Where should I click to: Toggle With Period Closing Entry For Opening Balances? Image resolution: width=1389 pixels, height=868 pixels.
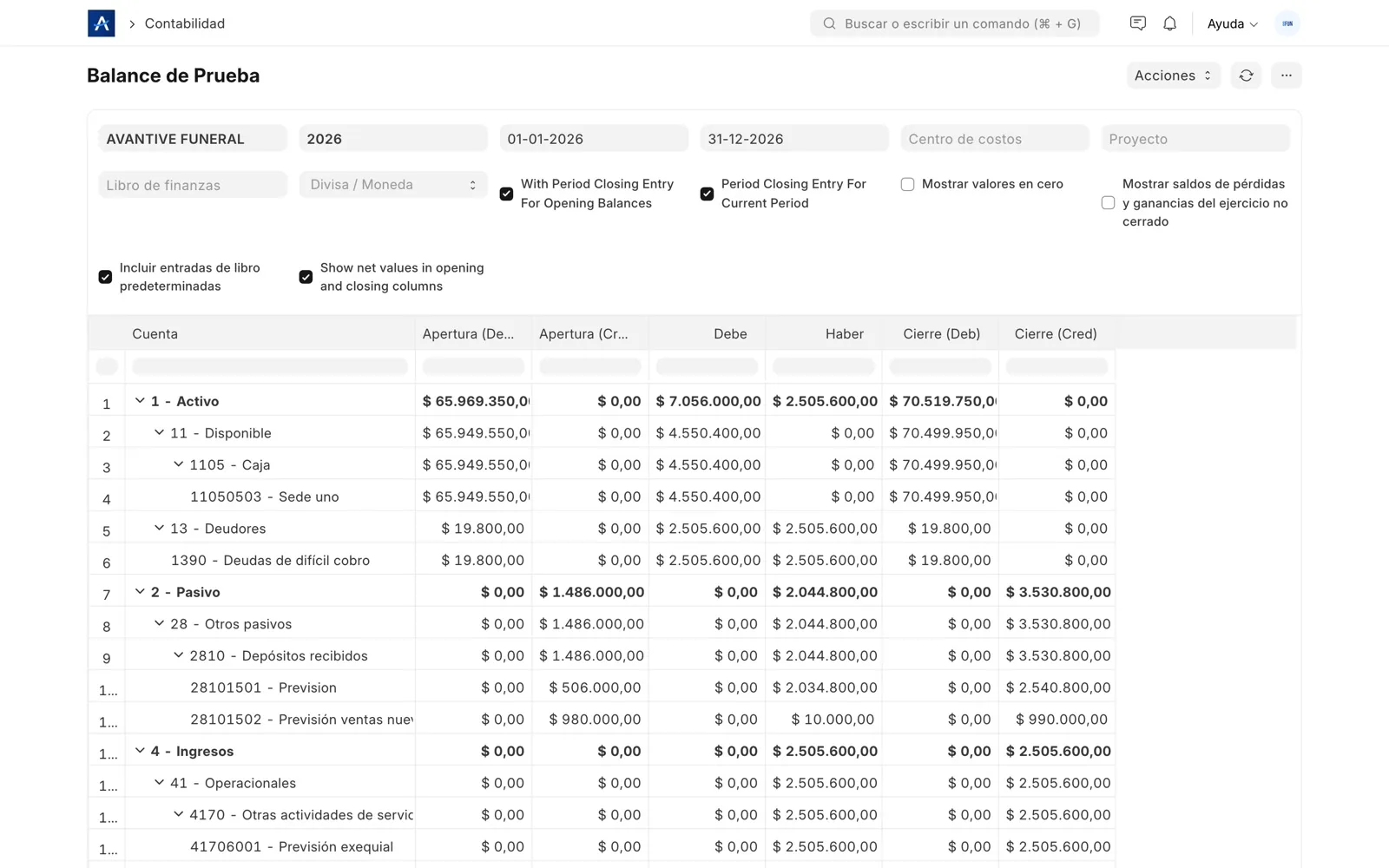tap(506, 194)
